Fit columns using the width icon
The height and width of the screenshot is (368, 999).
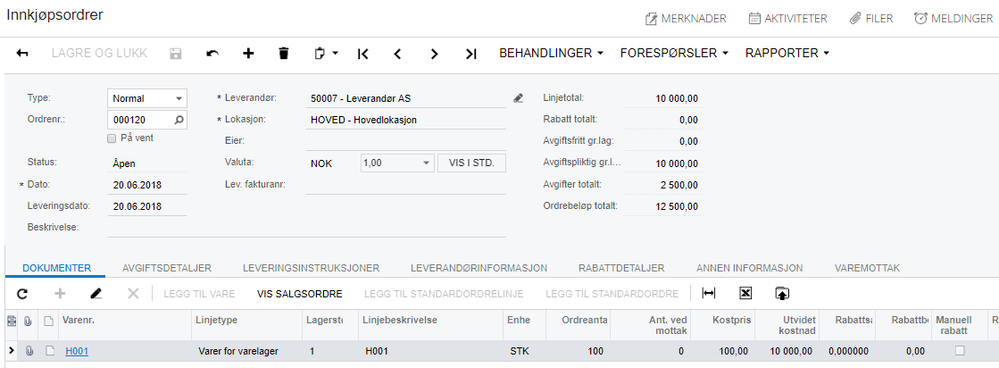tap(708, 293)
